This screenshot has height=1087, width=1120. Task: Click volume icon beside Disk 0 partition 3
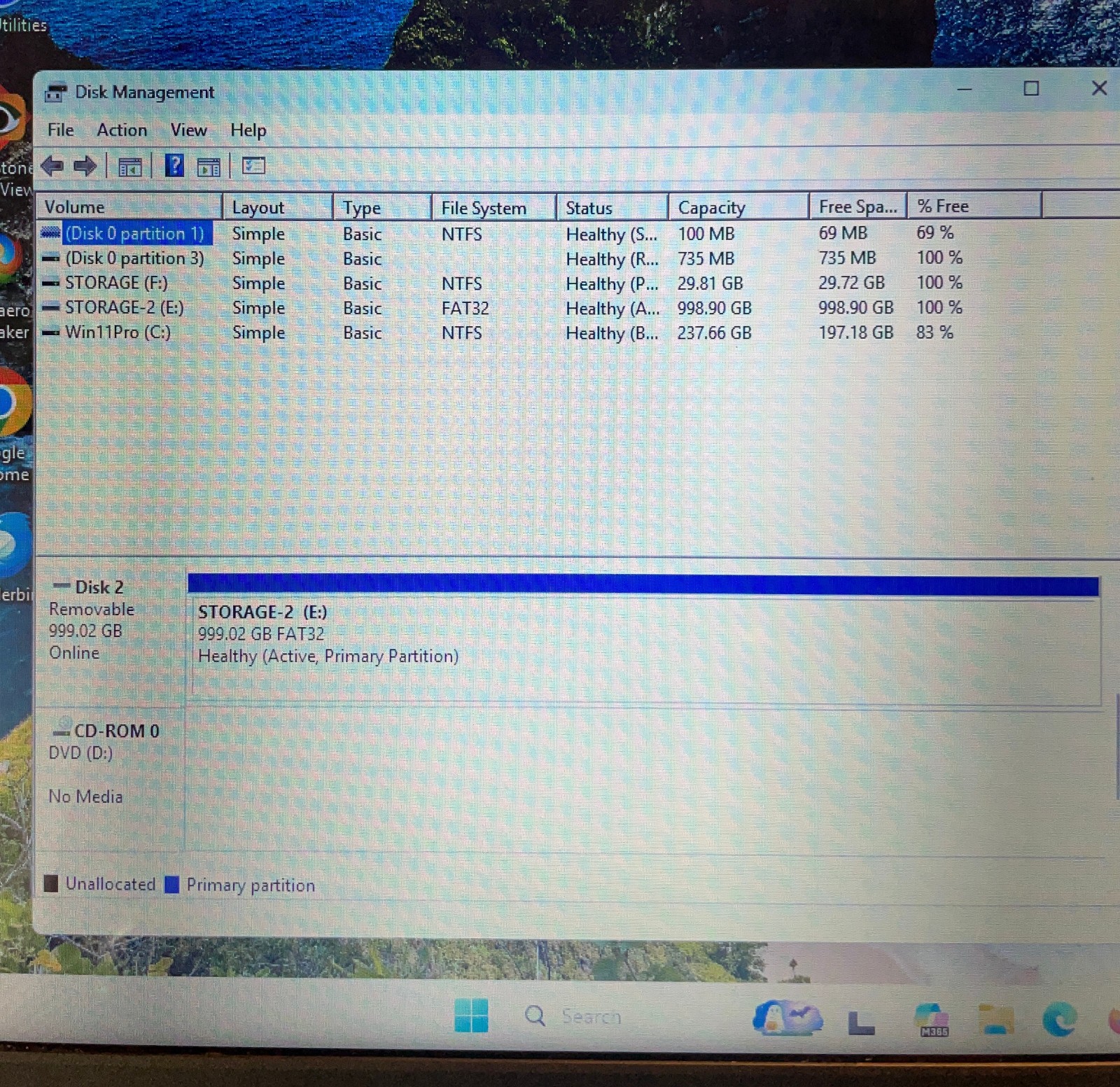(51, 259)
